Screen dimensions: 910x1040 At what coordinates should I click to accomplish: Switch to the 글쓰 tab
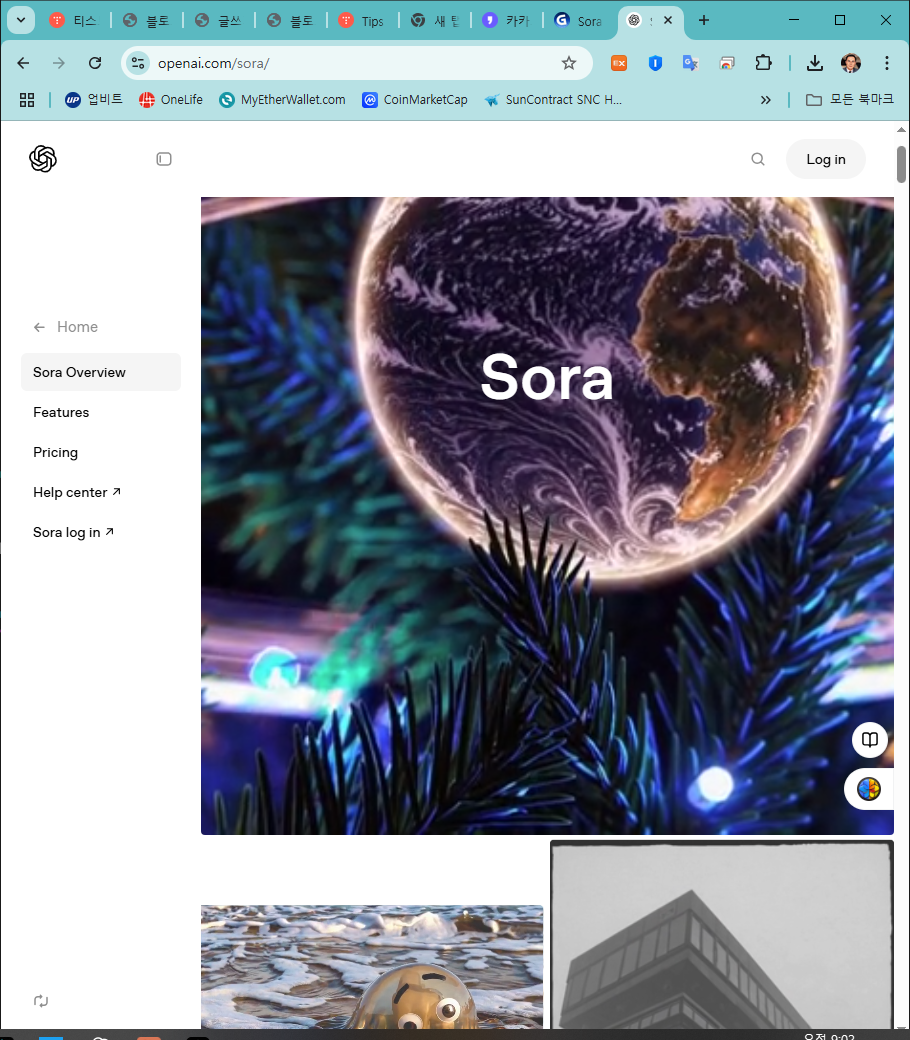point(218,21)
